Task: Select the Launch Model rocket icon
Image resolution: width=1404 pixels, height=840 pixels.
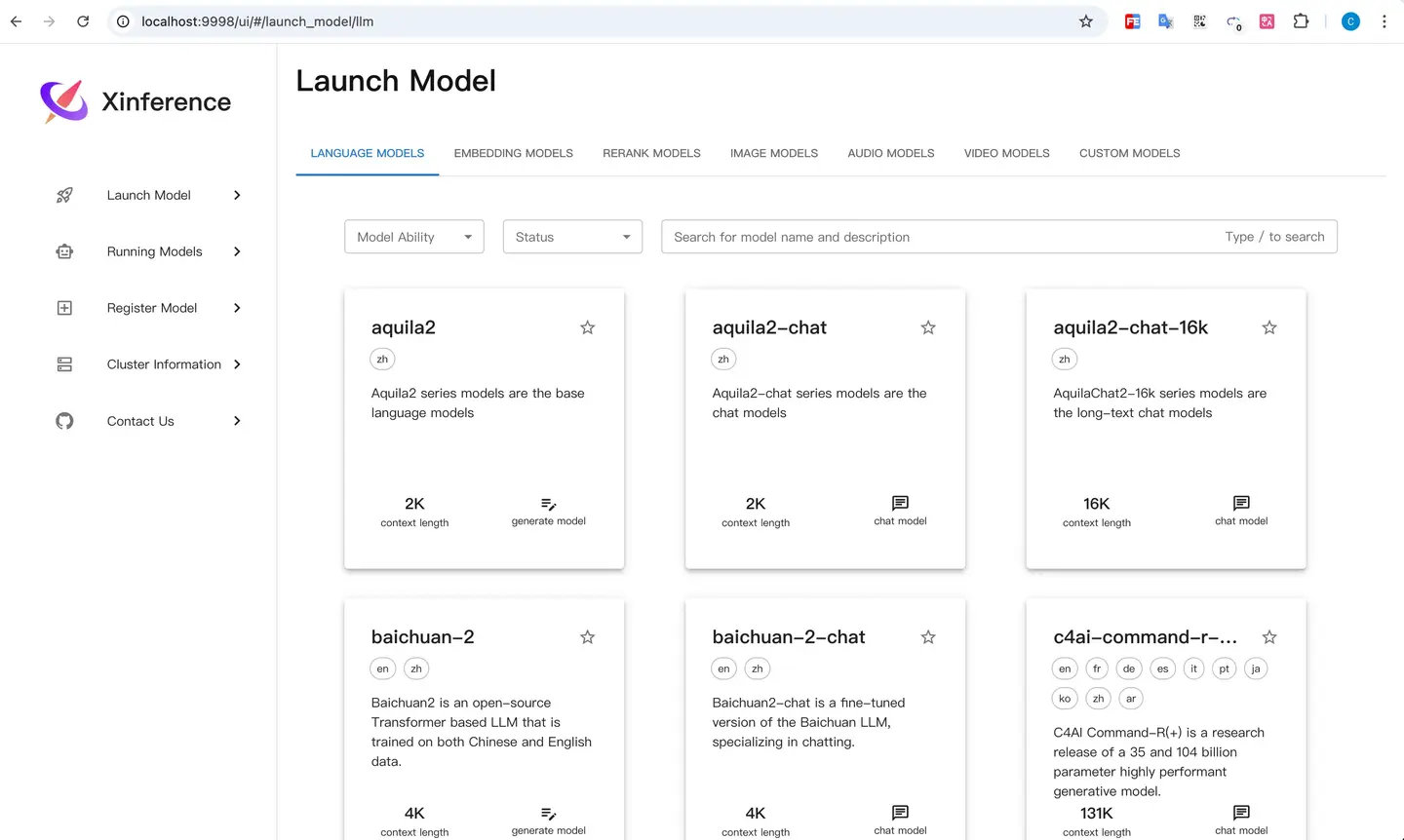Action: (x=64, y=195)
